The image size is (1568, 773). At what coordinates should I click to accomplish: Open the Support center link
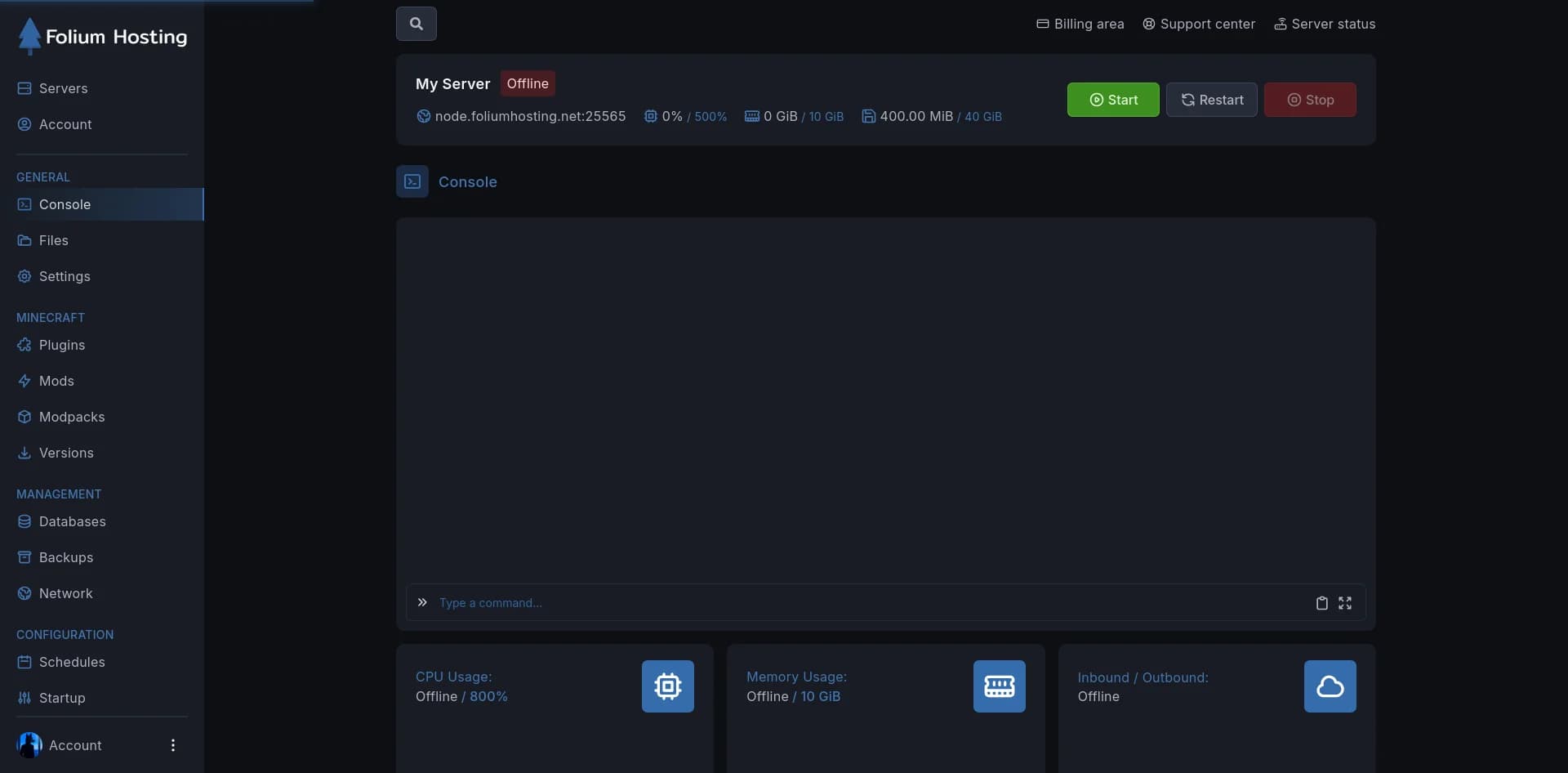click(x=1199, y=24)
